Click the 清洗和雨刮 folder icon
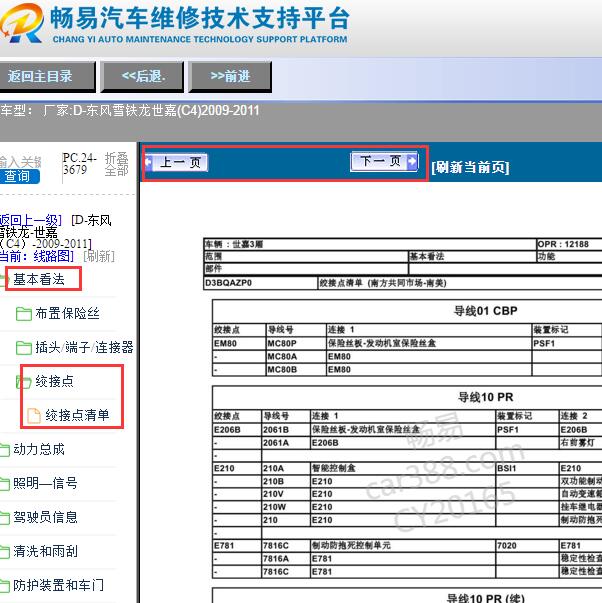The width and height of the screenshot is (602, 603). click(4, 552)
